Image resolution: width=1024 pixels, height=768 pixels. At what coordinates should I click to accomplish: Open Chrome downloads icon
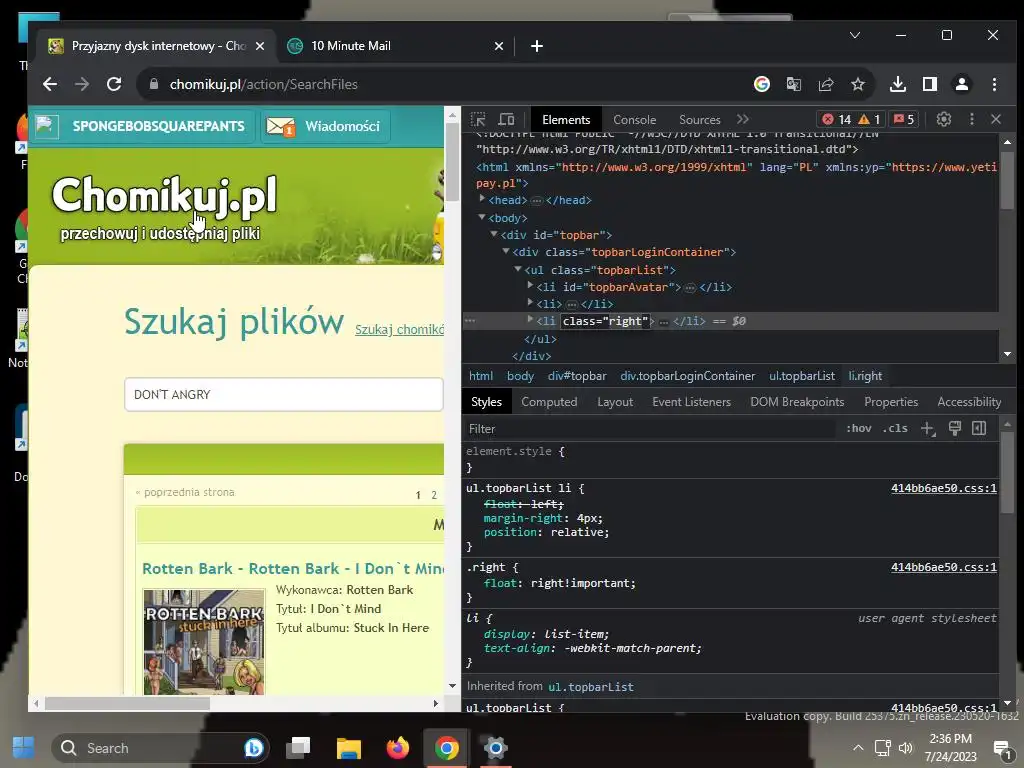tap(898, 84)
